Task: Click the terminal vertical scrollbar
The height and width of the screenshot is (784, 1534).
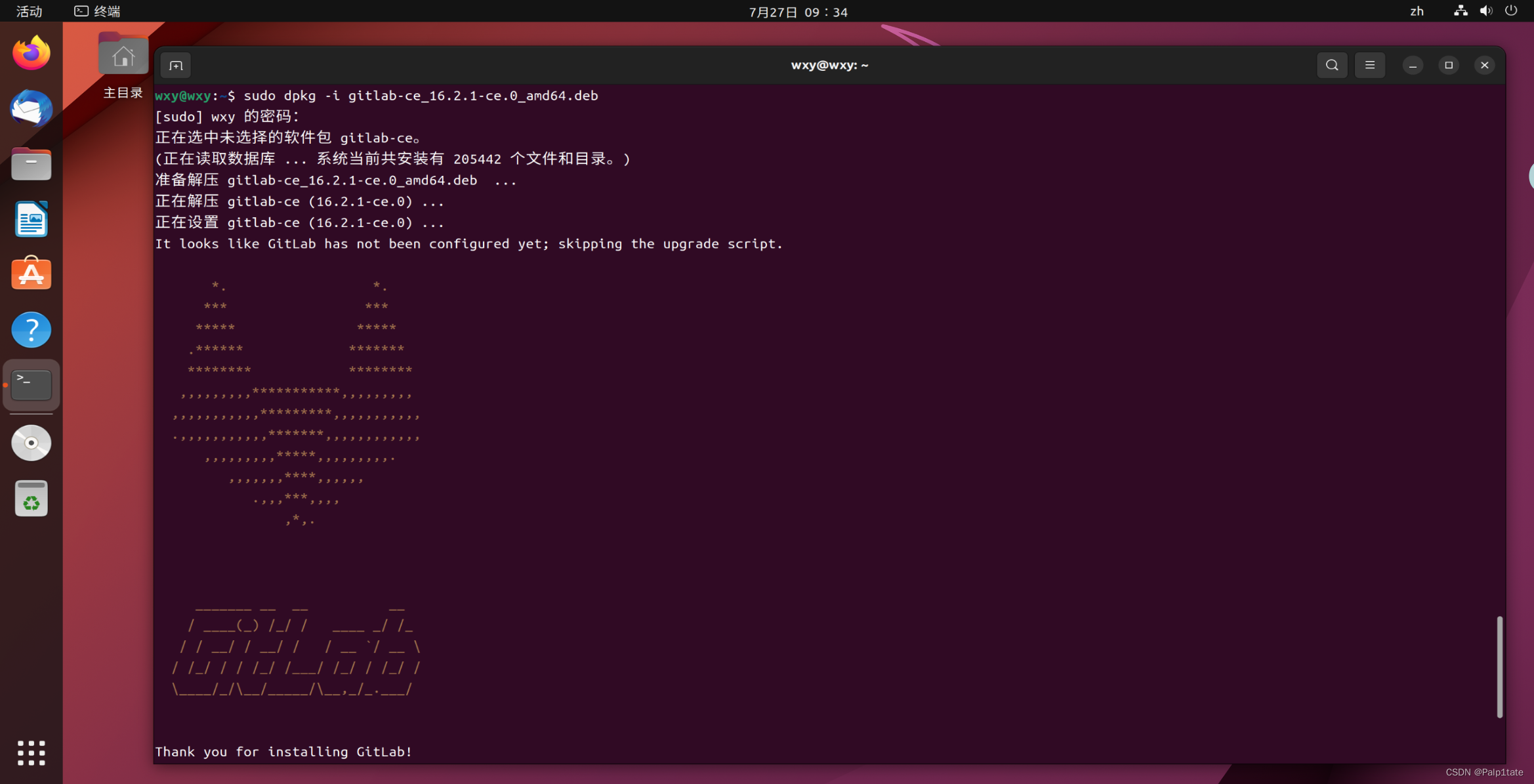Action: (x=1499, y=667)
